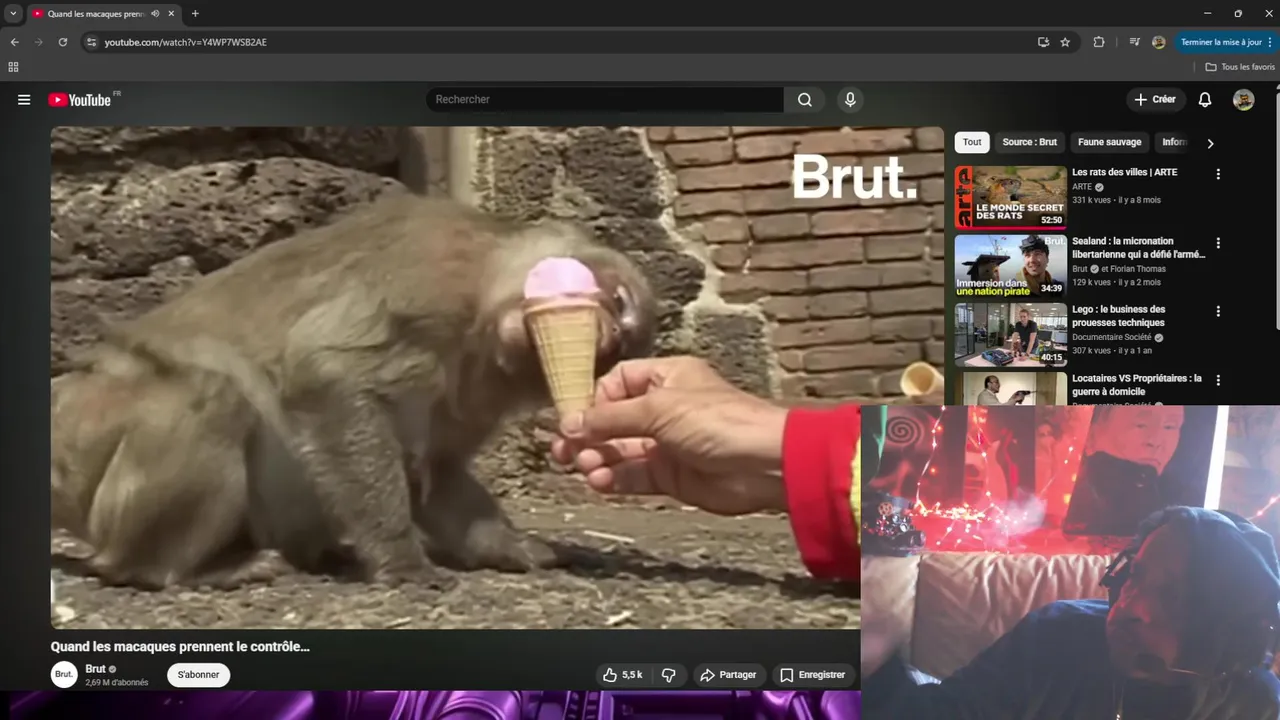The width and height of the screenshot is (1280, 720).
Task: Open the media controls icon in Chrome toolbar
Action: (x=1135, y=42)
